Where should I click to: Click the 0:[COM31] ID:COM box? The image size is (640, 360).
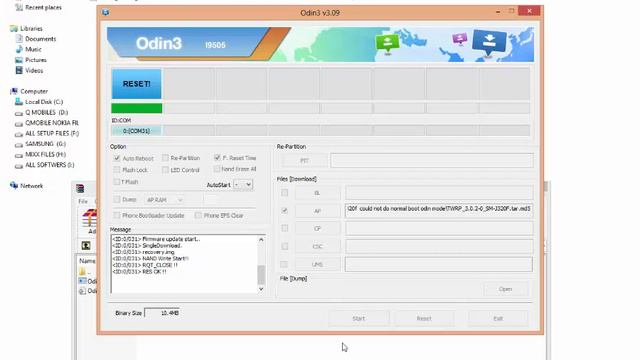tap(136, 131)
